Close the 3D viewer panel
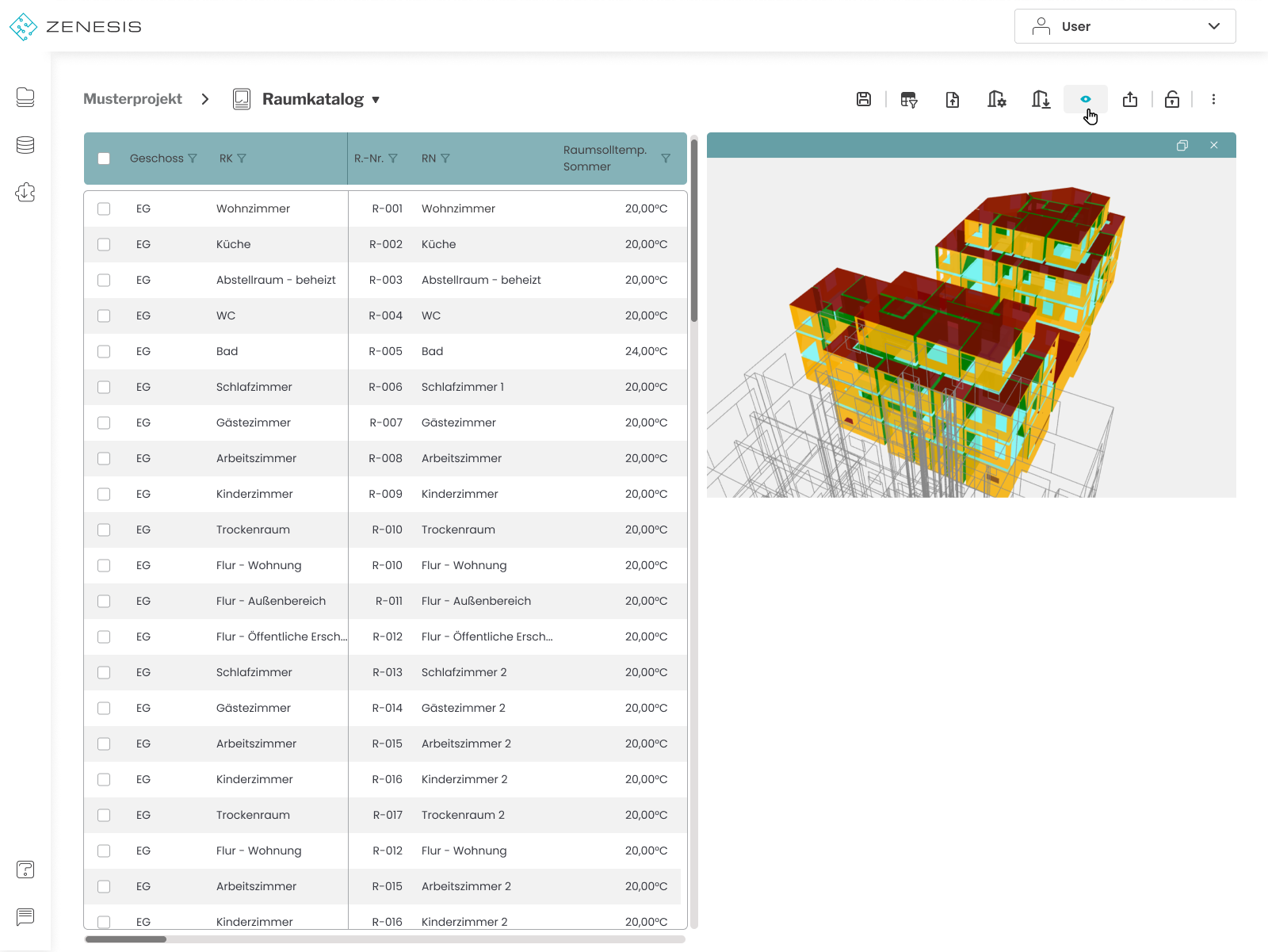Image resolution: width=1268 pixels, height=952 pixels. point(1214,145)
